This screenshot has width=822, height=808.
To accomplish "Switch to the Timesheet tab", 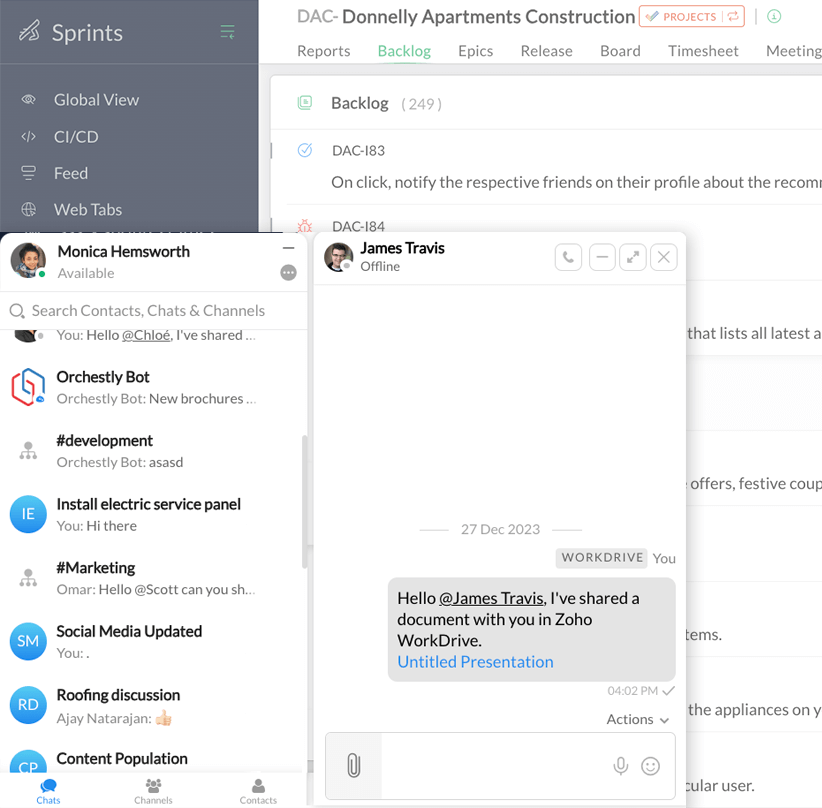I will point(703,51).
